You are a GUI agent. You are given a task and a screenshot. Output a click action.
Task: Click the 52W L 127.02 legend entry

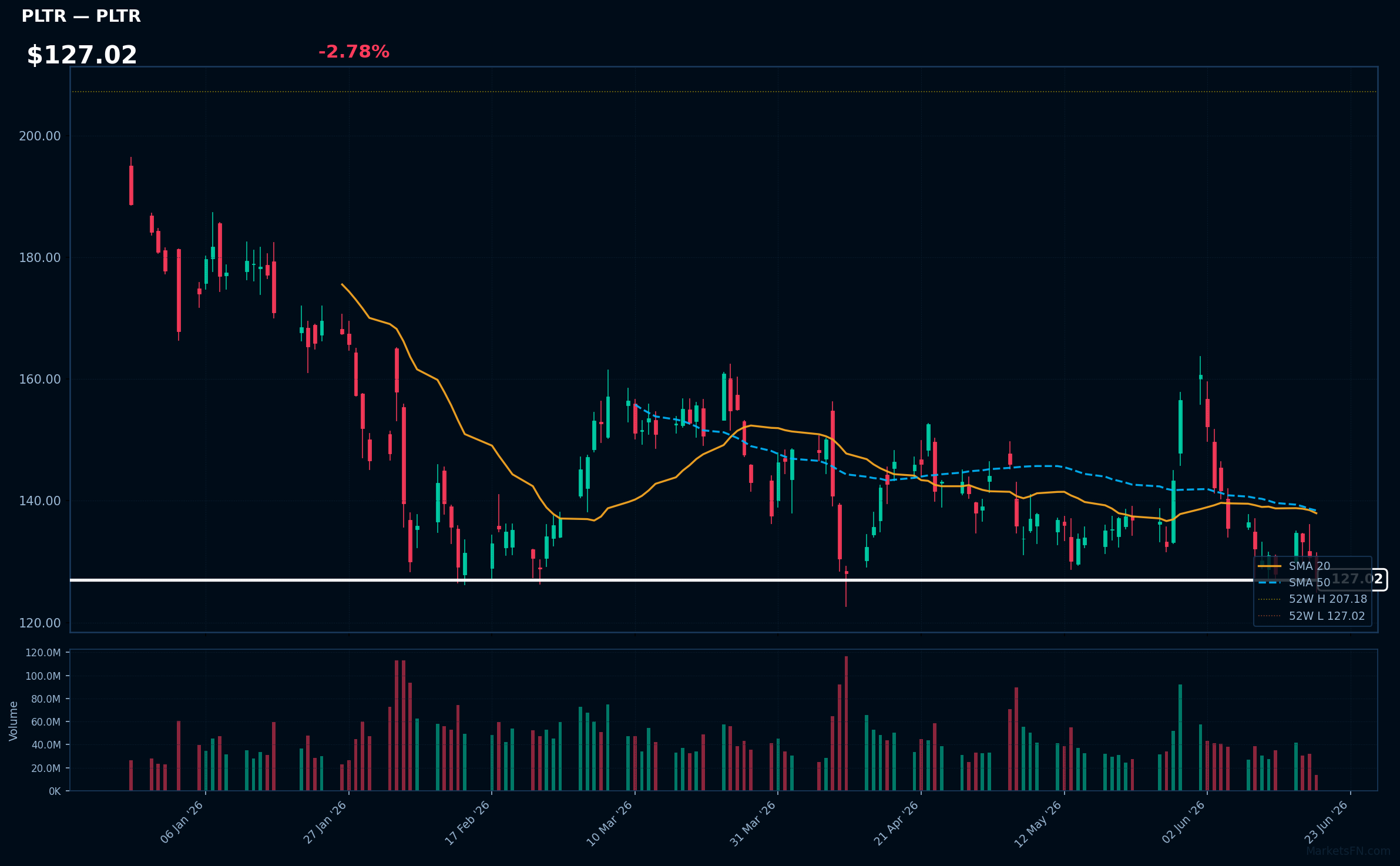click(x=1311, y=616)
